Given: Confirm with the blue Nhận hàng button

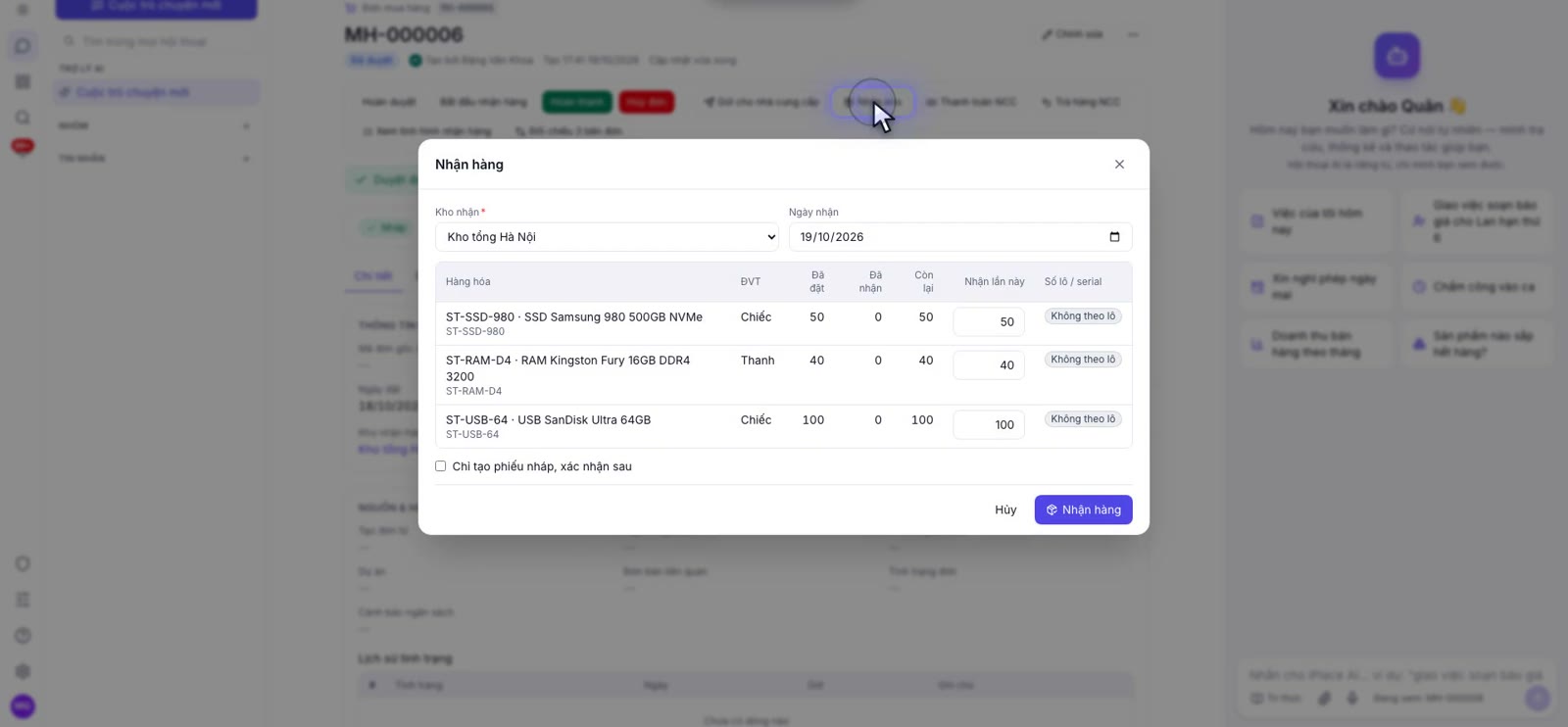Looking at the screenshot, I should pos(1084,509).
